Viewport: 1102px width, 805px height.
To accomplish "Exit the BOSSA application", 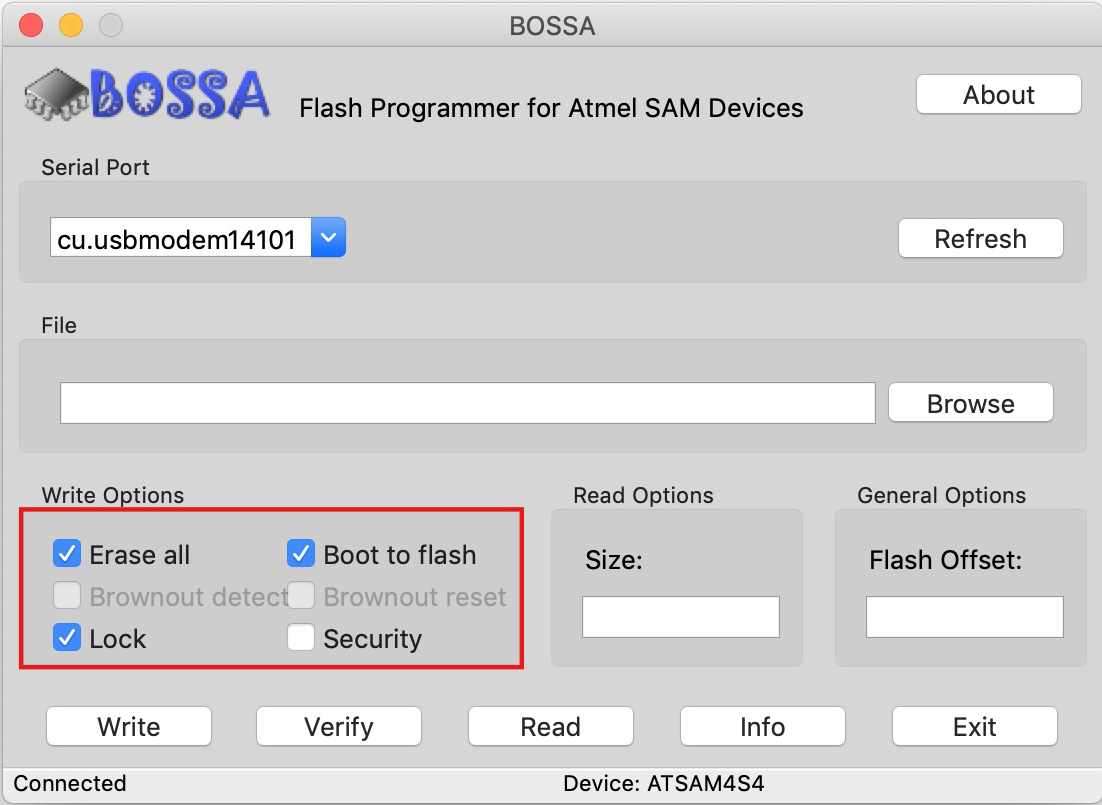I will click(x=975, y=726).
